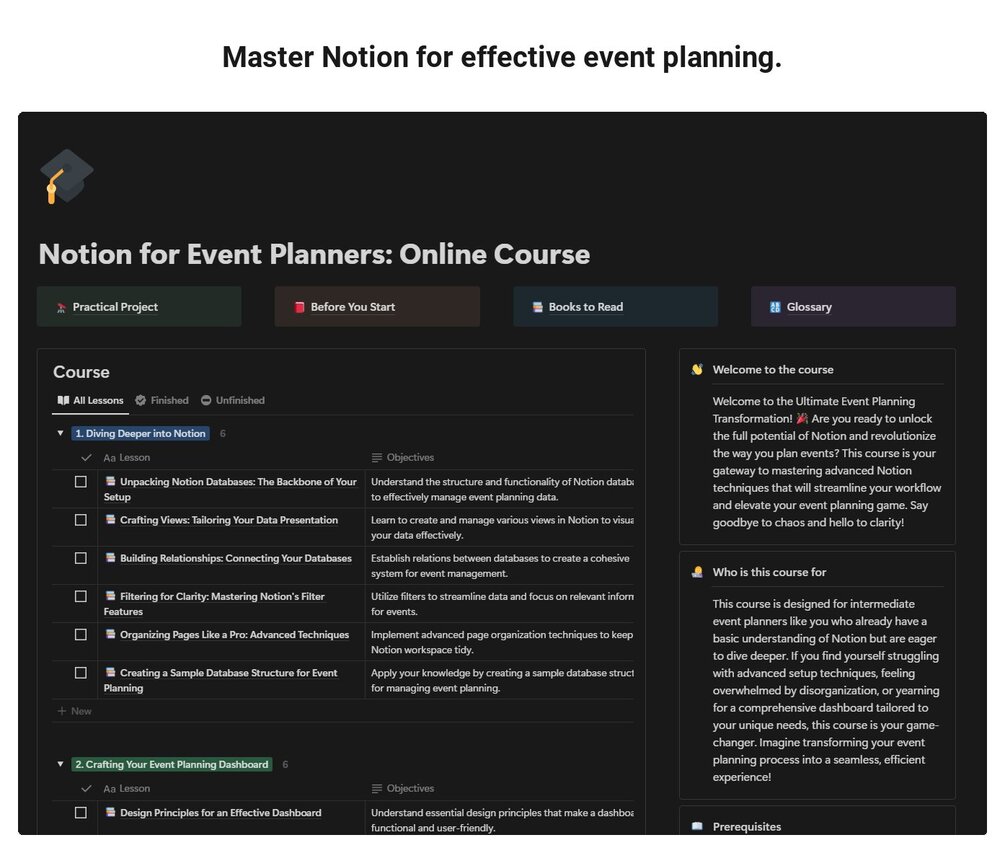
Task: Check the Filtering for Clarity lesson checkbox
Action: pyautogui.click(x=81, y=597)
